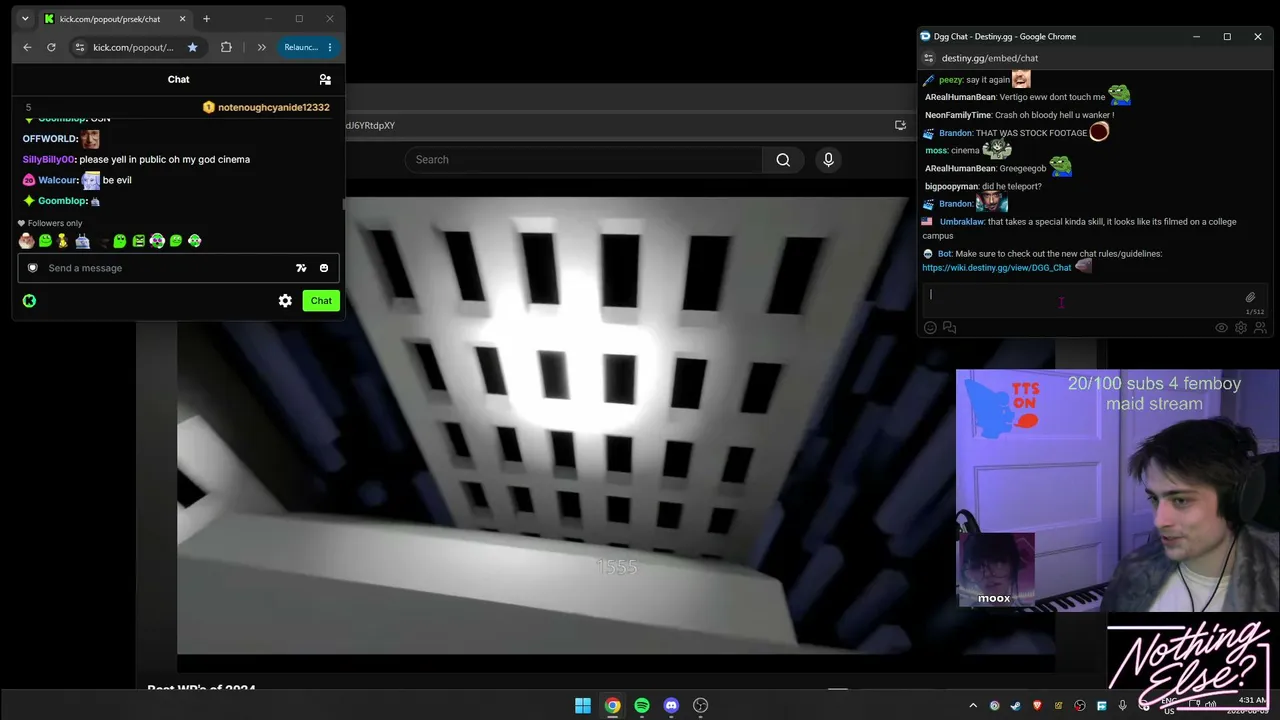The image size is (1280, 720).
Task: Click the Steam icon in system tray
Action: [x=1015, y=706]
